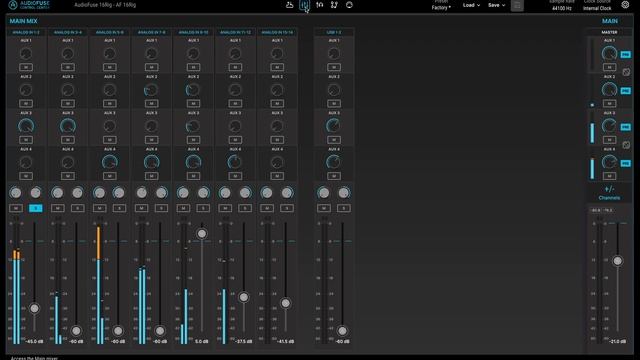Click the AUX 2 send knob on Analog In 7-8
Viewport: 640px width, 360px height.
pyautogui.click(x=151, y=90)
